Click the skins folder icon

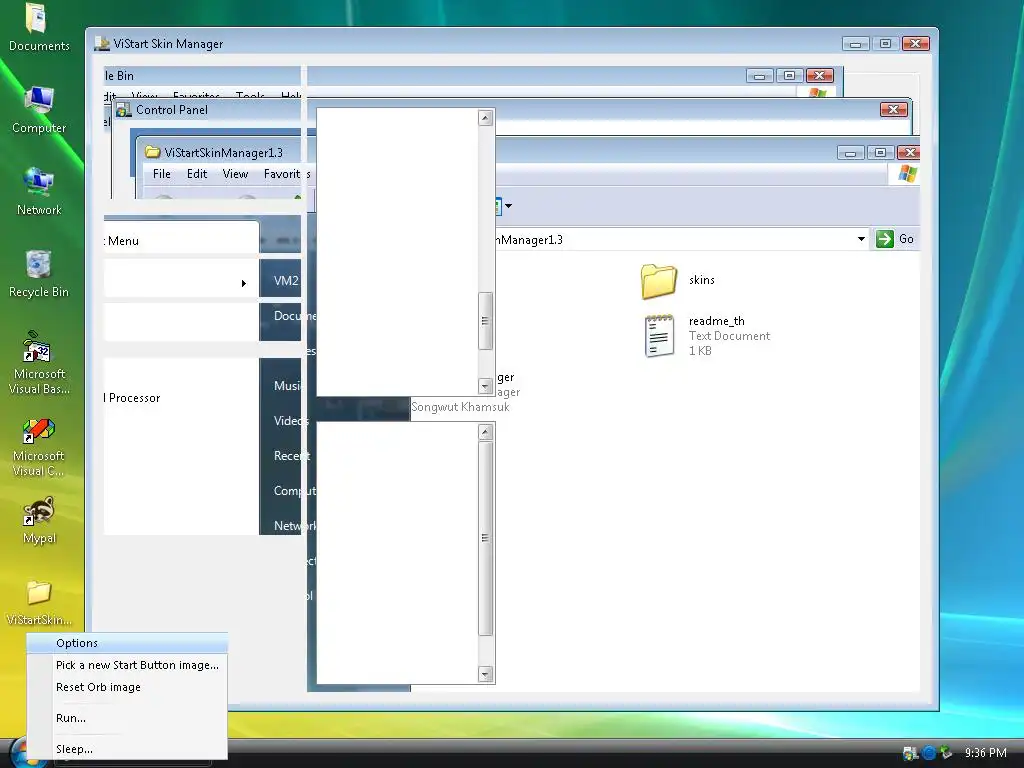[658, 281]
